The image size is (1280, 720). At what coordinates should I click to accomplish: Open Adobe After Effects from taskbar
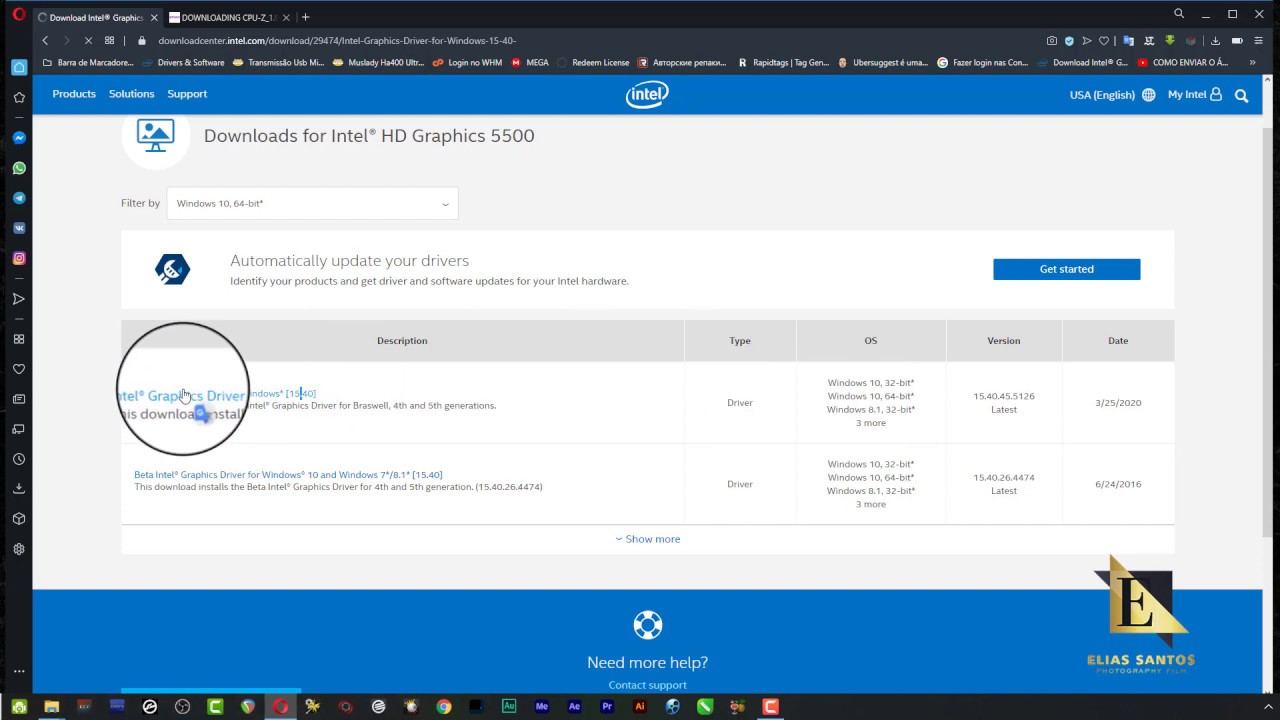(574, 706)
